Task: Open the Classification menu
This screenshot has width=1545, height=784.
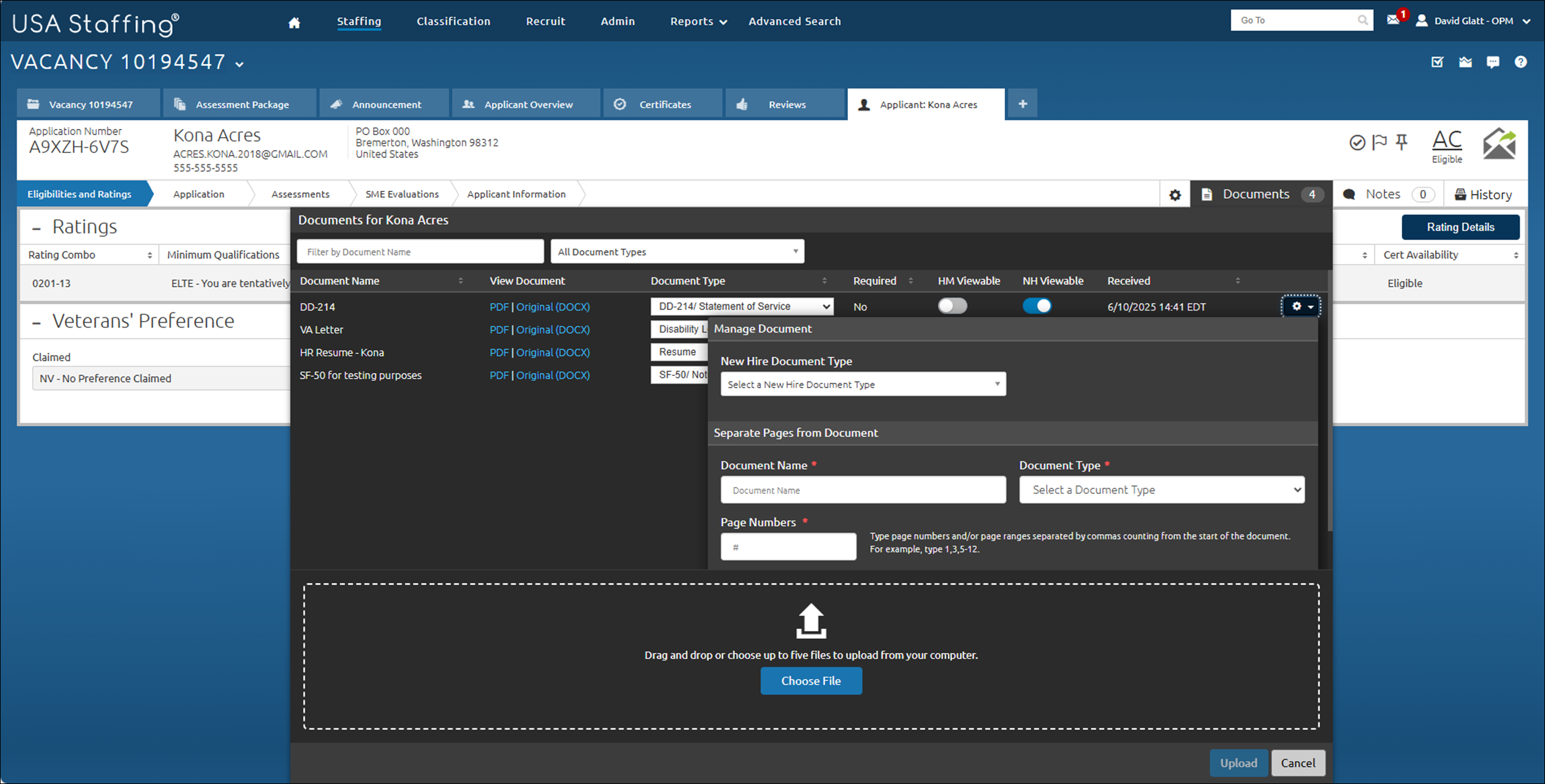Action: click(453, 22)
